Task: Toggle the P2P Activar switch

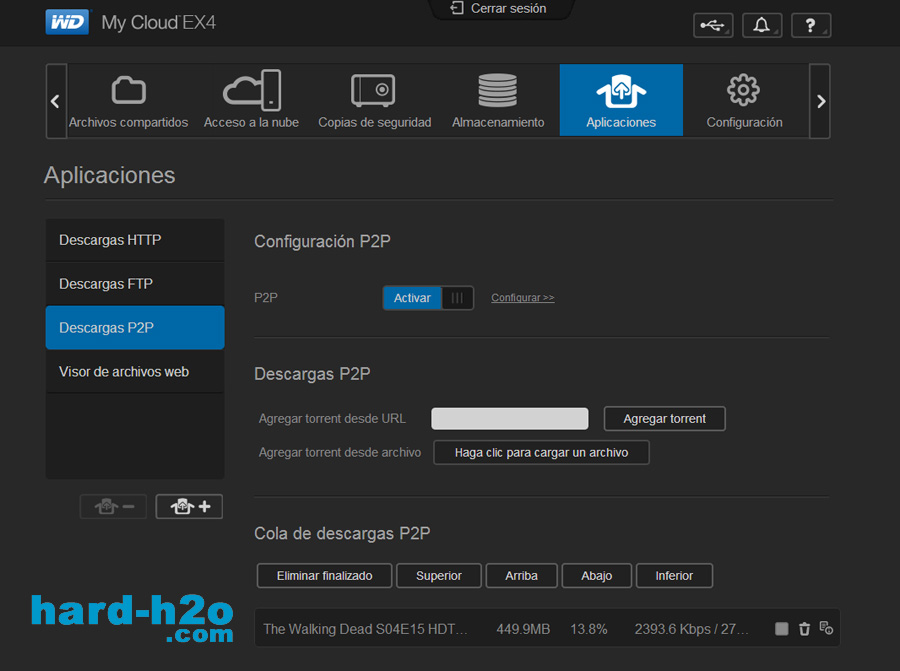Action: coord(428,298)
